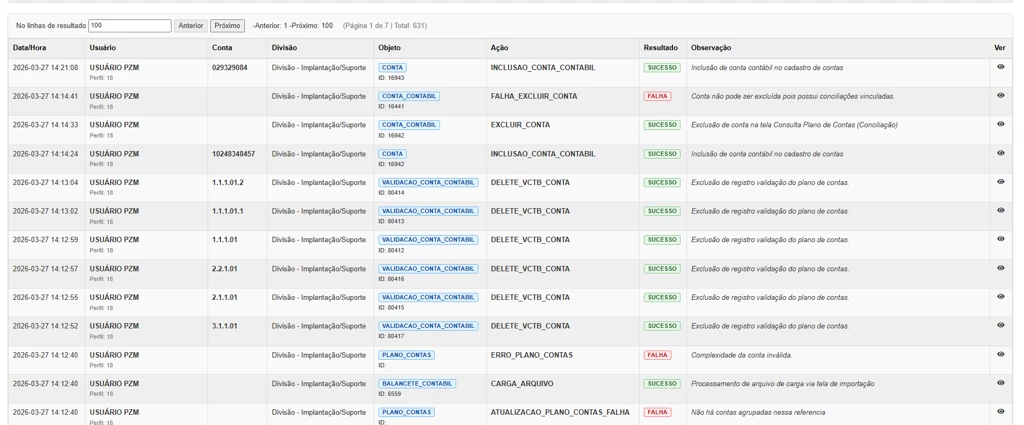The width and height of the screenshot is (1024, 425).
Task: Show details for account 10248348457 via eye icon
Action: pos(1000,154)
